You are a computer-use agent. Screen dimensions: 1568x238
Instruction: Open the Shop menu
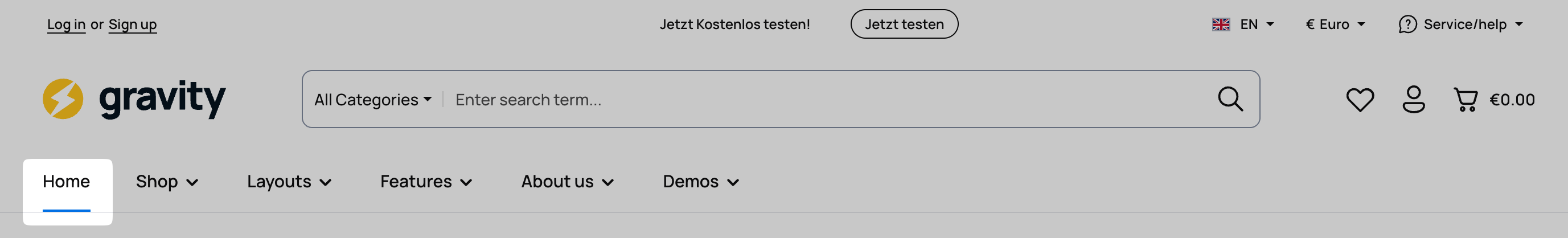(167, 182)
